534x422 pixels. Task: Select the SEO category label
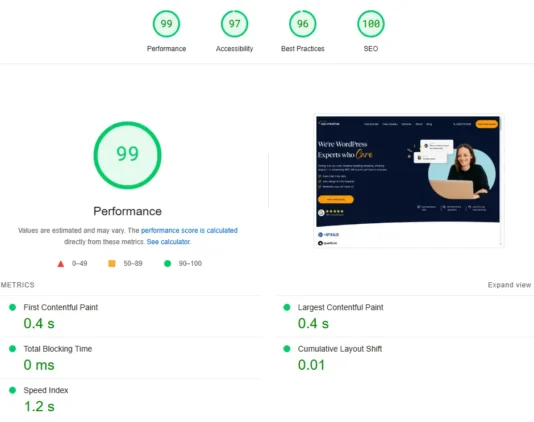[x=371, y=49]
